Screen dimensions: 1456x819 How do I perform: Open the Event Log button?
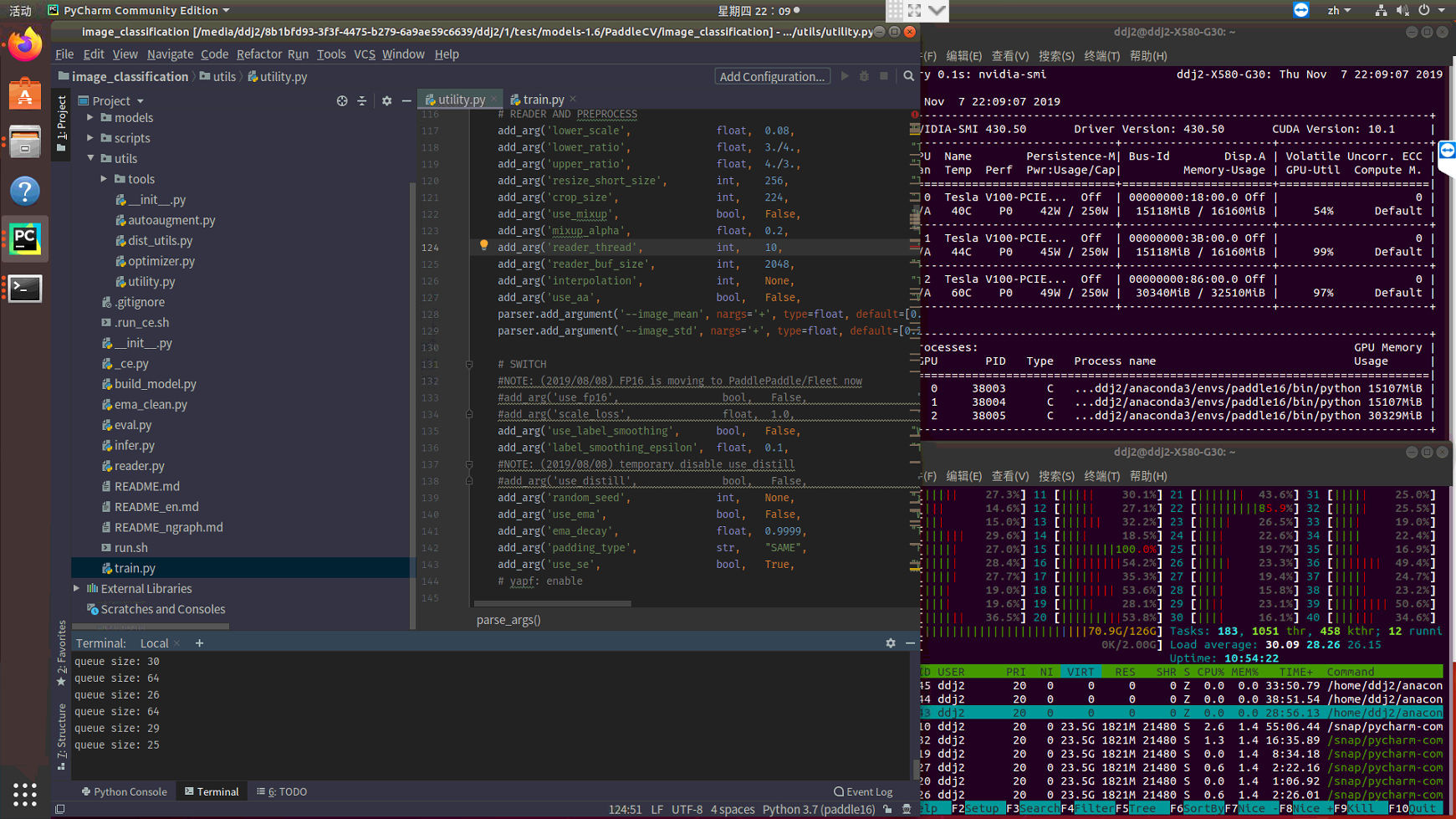tap(863, 791)
